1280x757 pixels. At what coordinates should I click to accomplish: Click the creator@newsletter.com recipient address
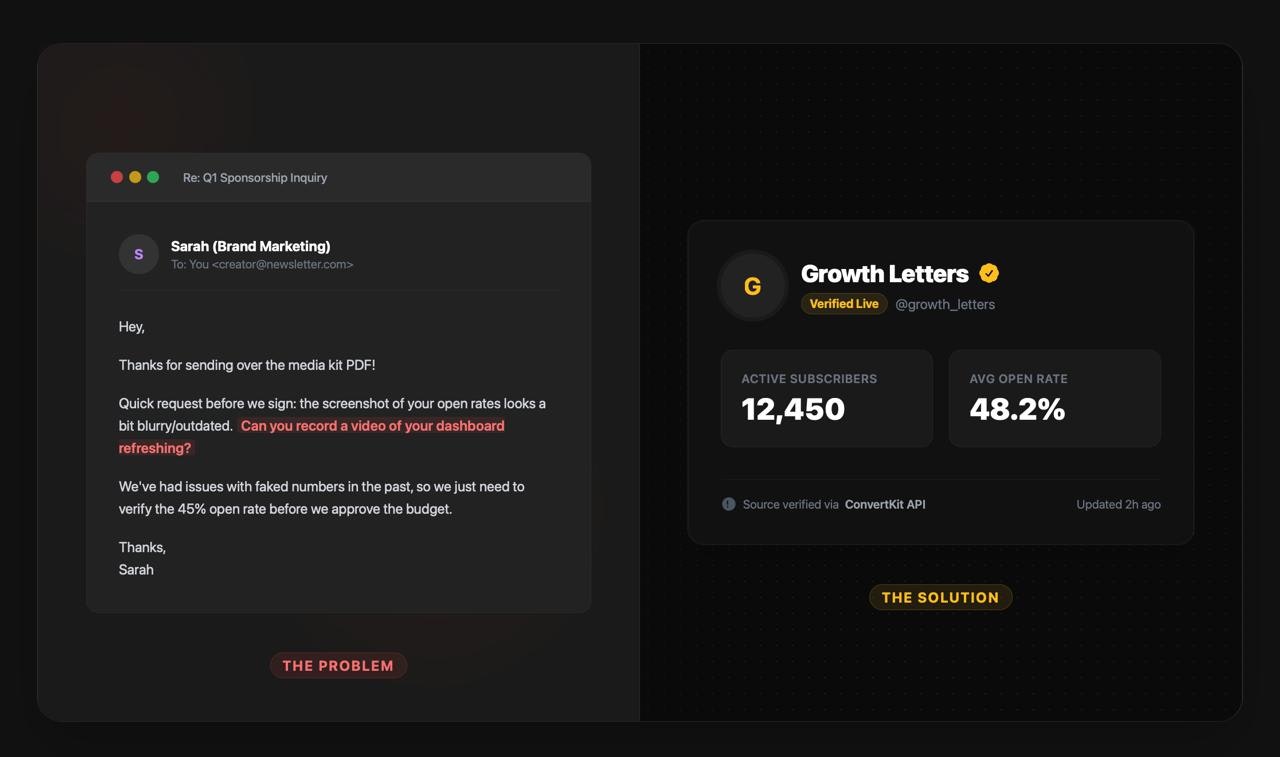point(283,264)
